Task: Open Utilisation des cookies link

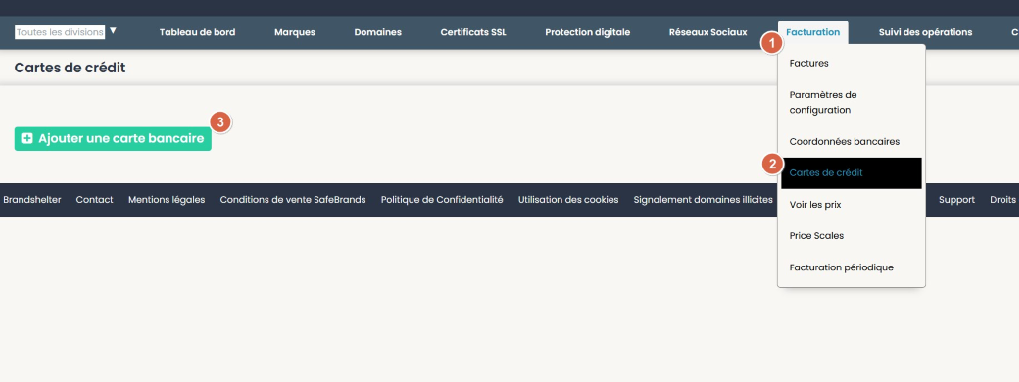Action: (568, 200)
